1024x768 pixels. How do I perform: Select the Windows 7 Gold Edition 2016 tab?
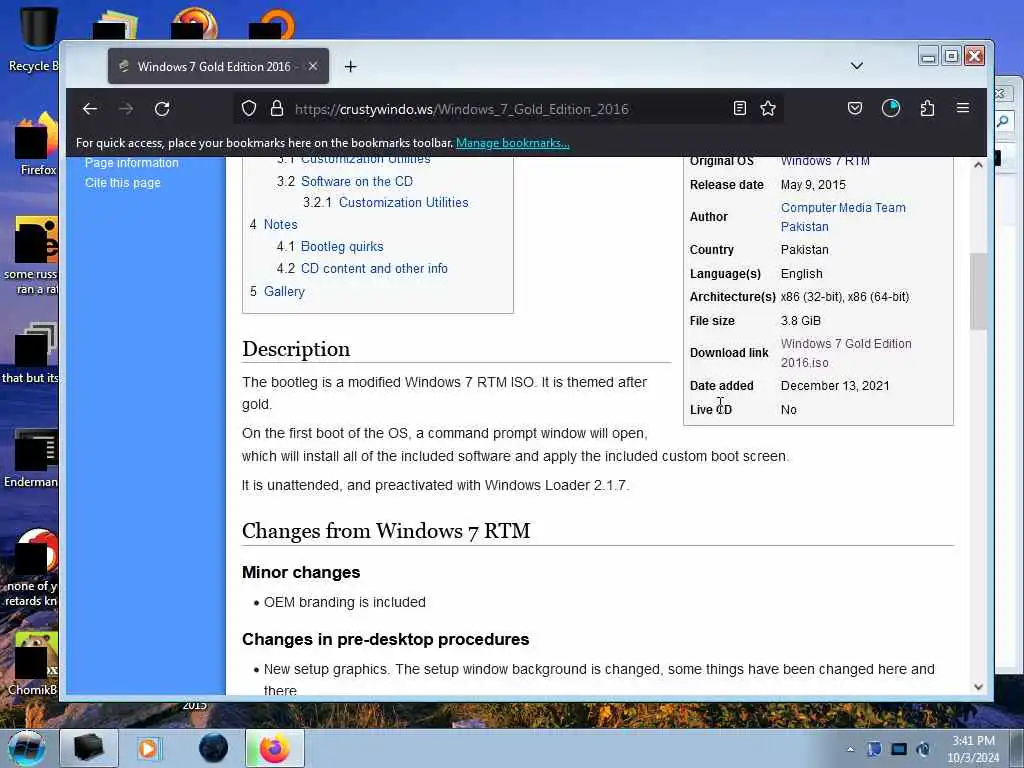pyautogui.click(x=219, y=66)
